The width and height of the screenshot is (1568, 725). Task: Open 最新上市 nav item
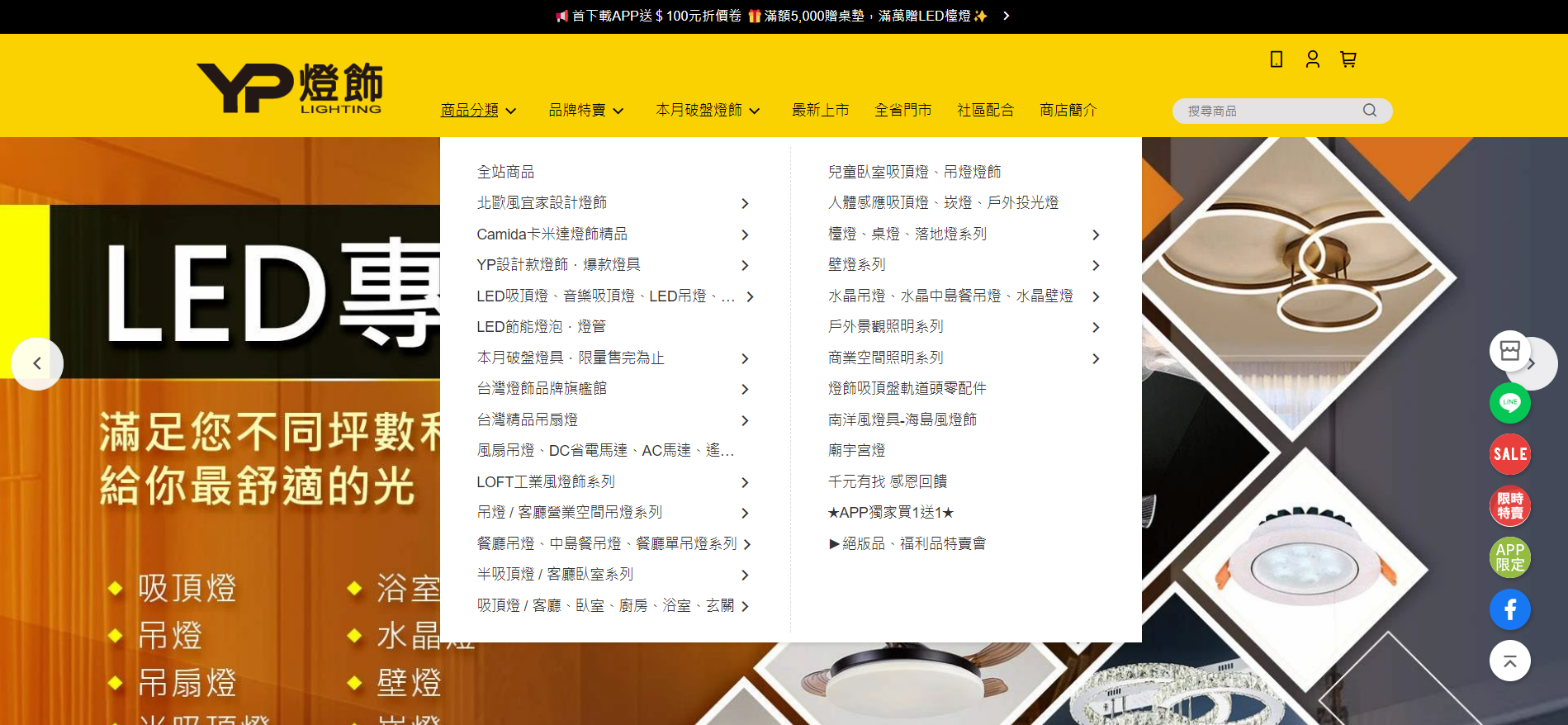(821, 110)
